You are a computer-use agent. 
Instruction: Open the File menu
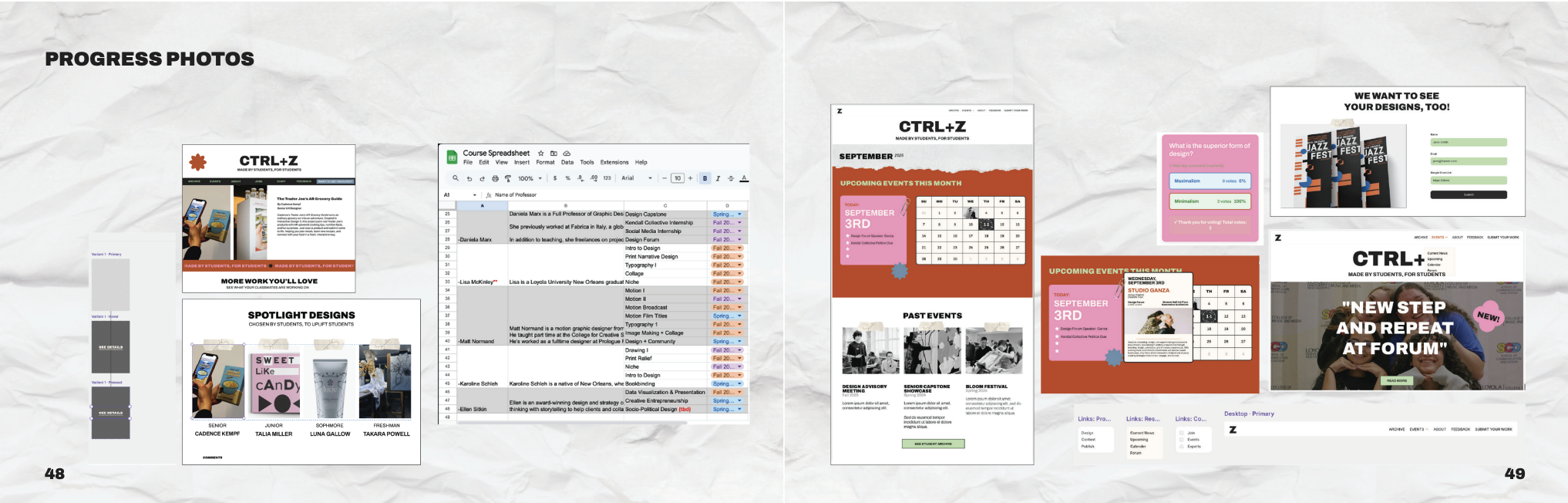tap(468, 163)
